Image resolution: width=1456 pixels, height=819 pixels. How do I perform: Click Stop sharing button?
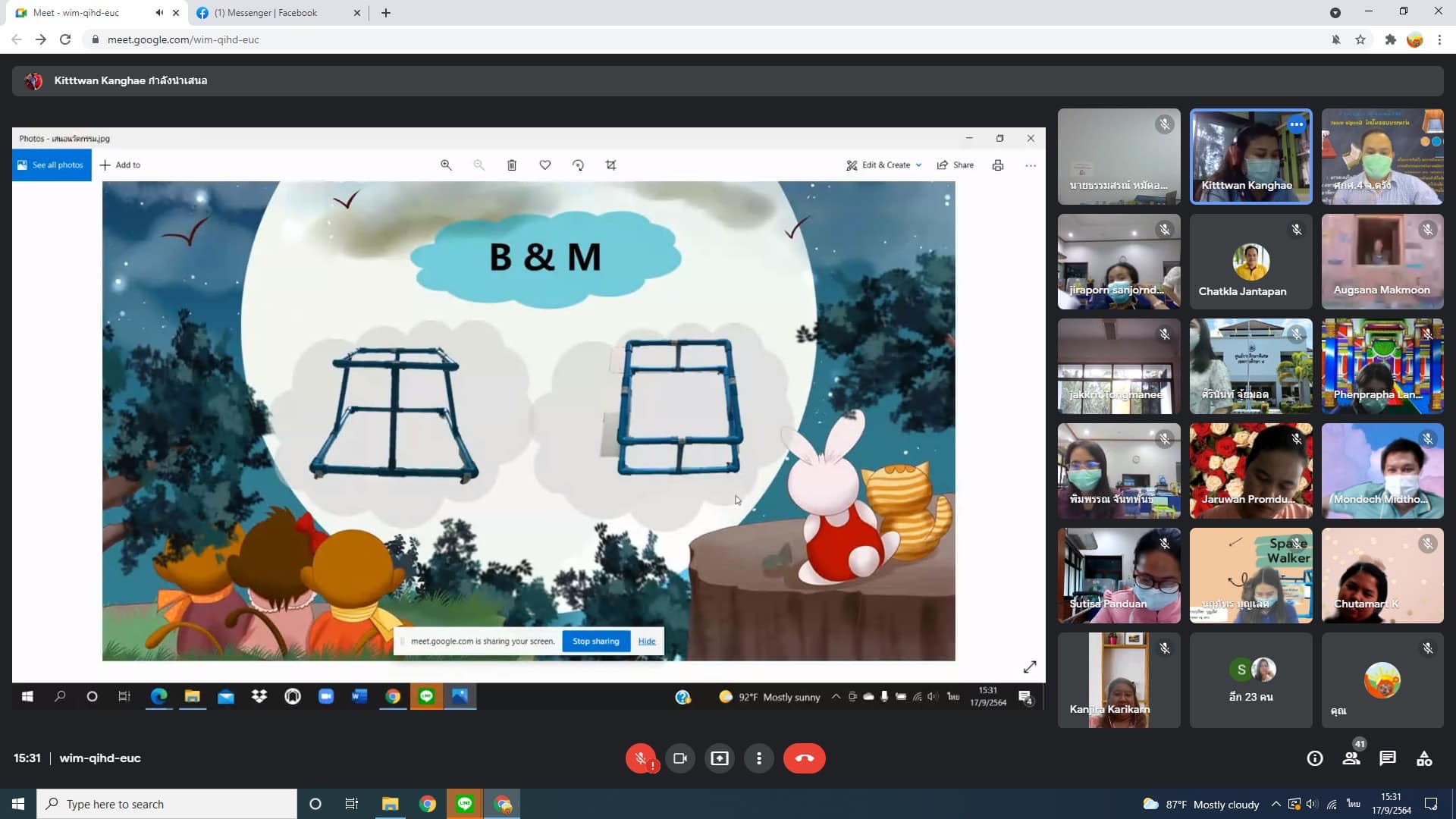coord(596,641)
